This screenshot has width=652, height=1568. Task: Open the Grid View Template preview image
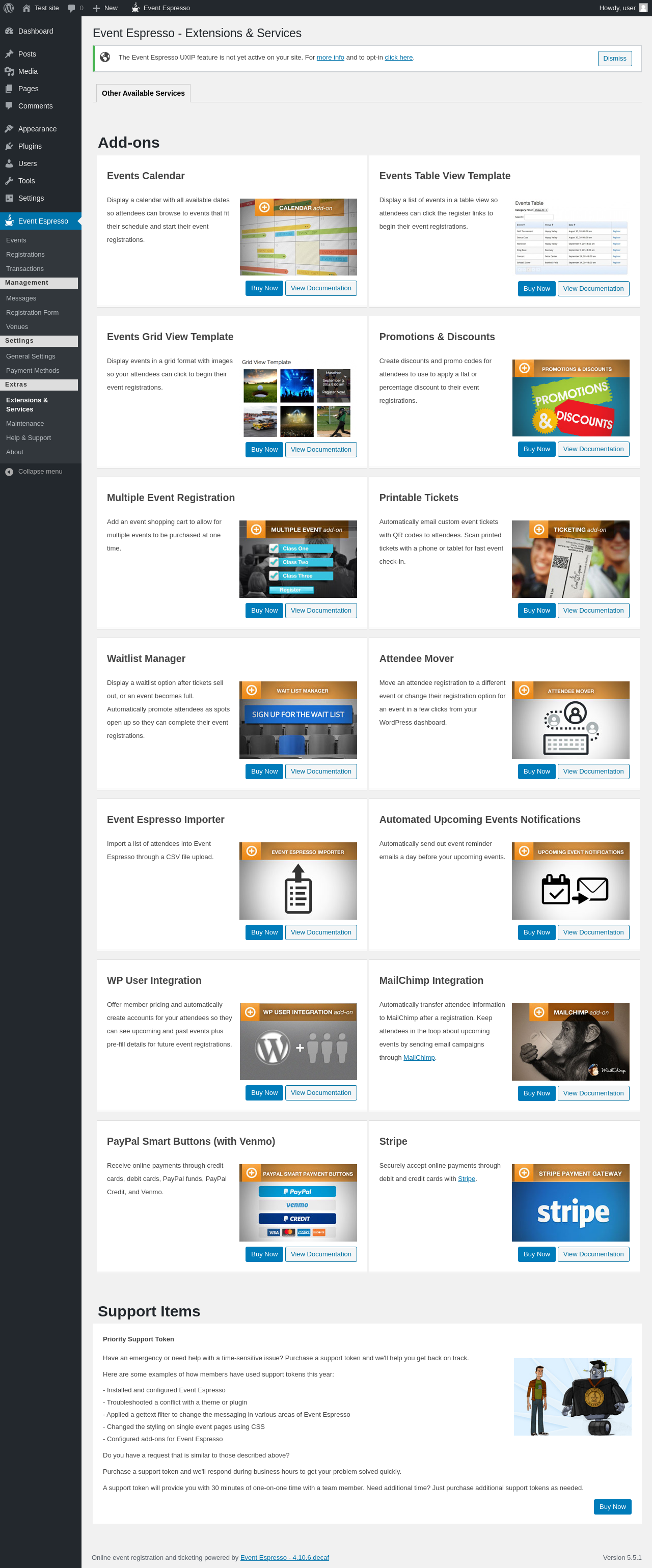coord(298,398)
